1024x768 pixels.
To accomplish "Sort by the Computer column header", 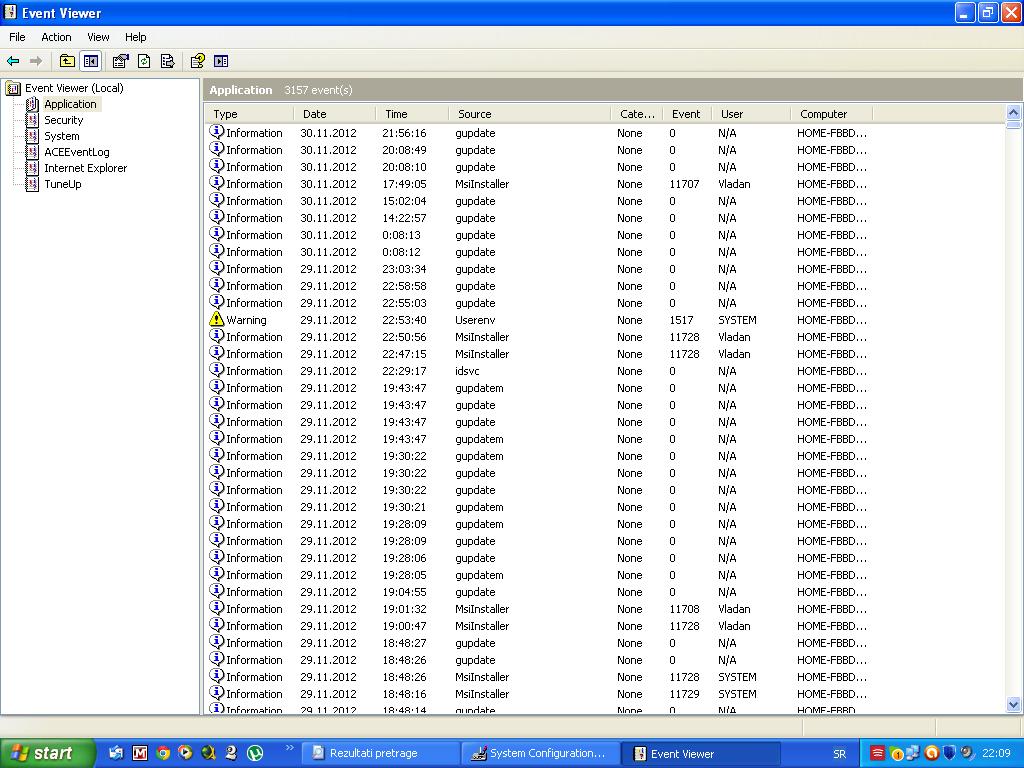I will [x=831, y=114].
